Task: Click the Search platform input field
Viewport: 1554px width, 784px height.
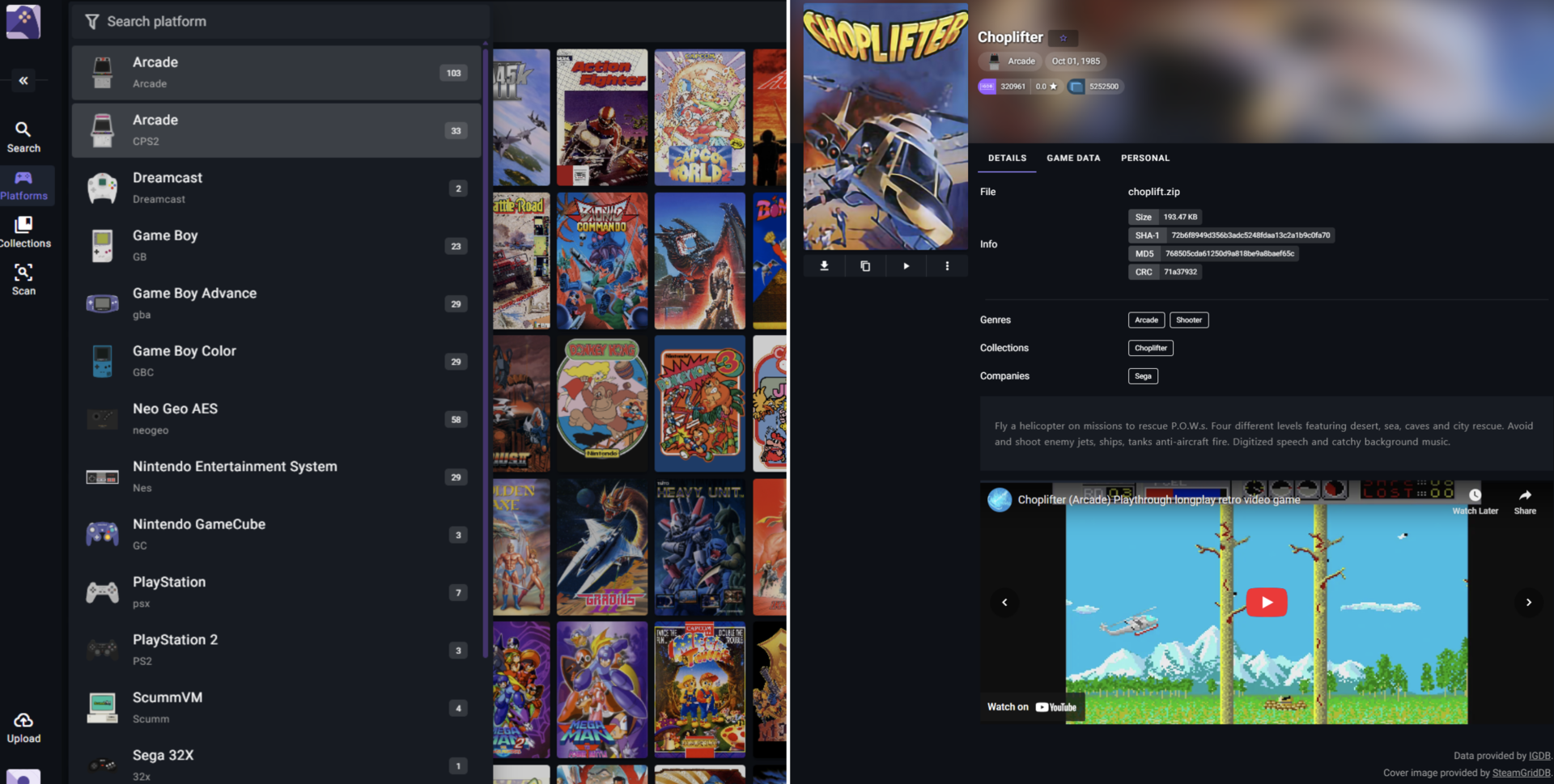Action: (280, 22)
